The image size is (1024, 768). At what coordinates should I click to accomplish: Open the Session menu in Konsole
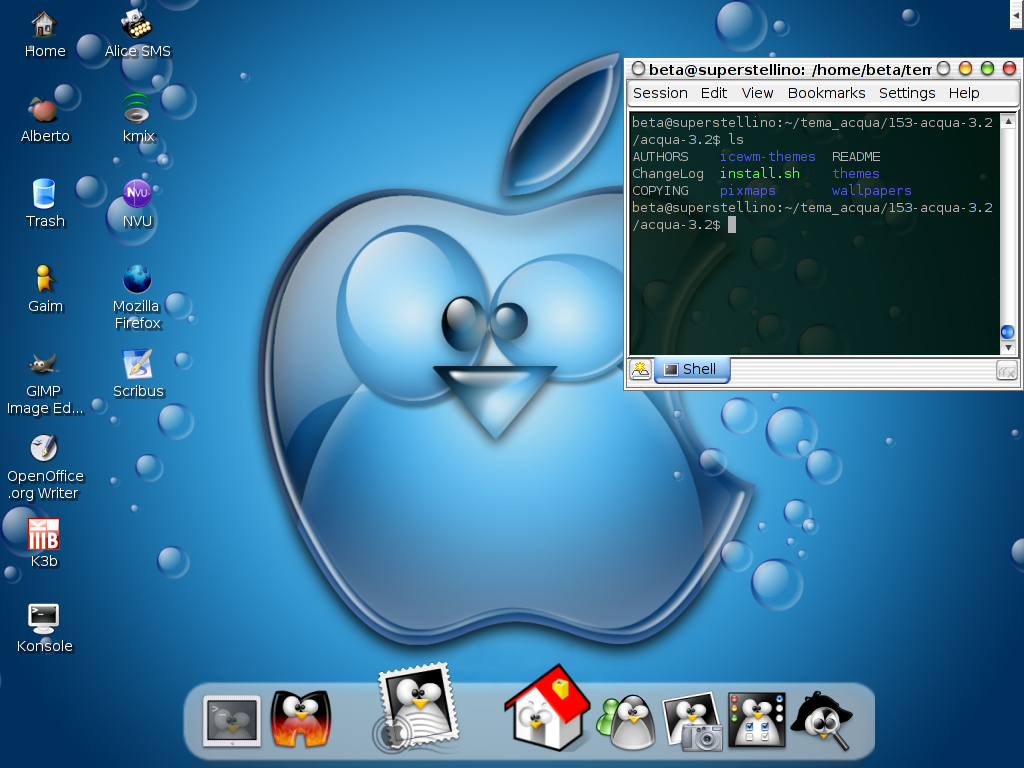[x=660, y=93]
